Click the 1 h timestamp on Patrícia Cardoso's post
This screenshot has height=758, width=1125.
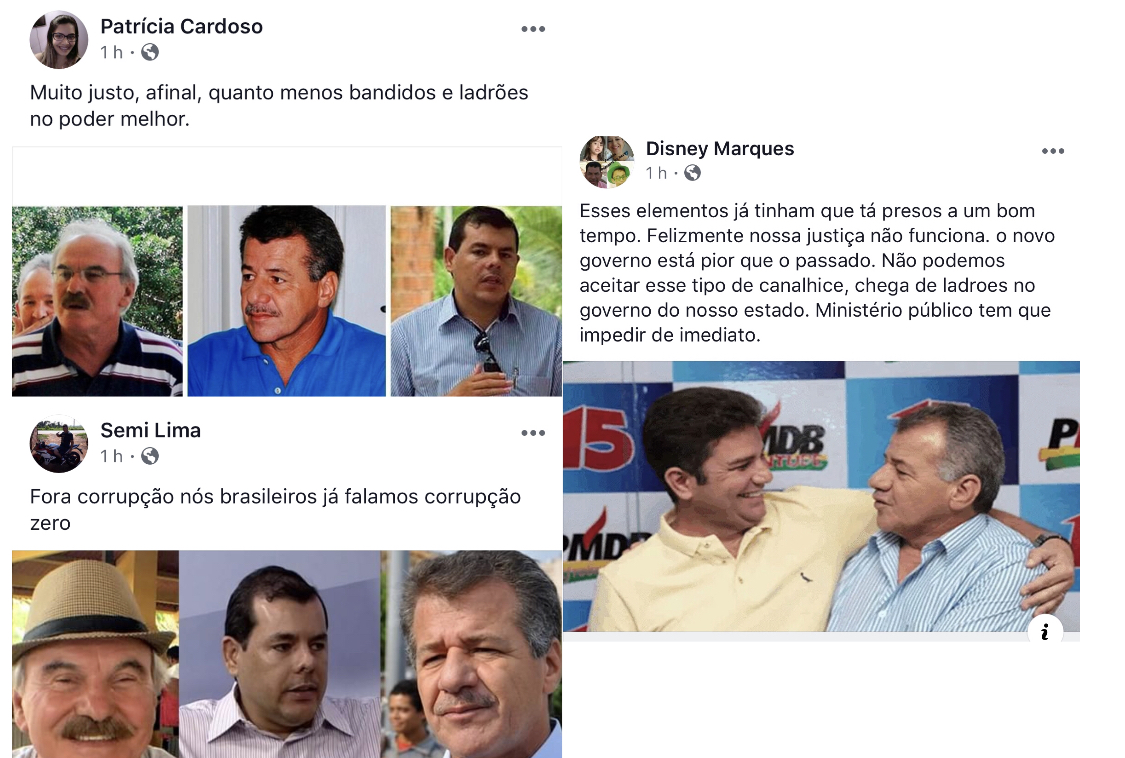(111, 52)
